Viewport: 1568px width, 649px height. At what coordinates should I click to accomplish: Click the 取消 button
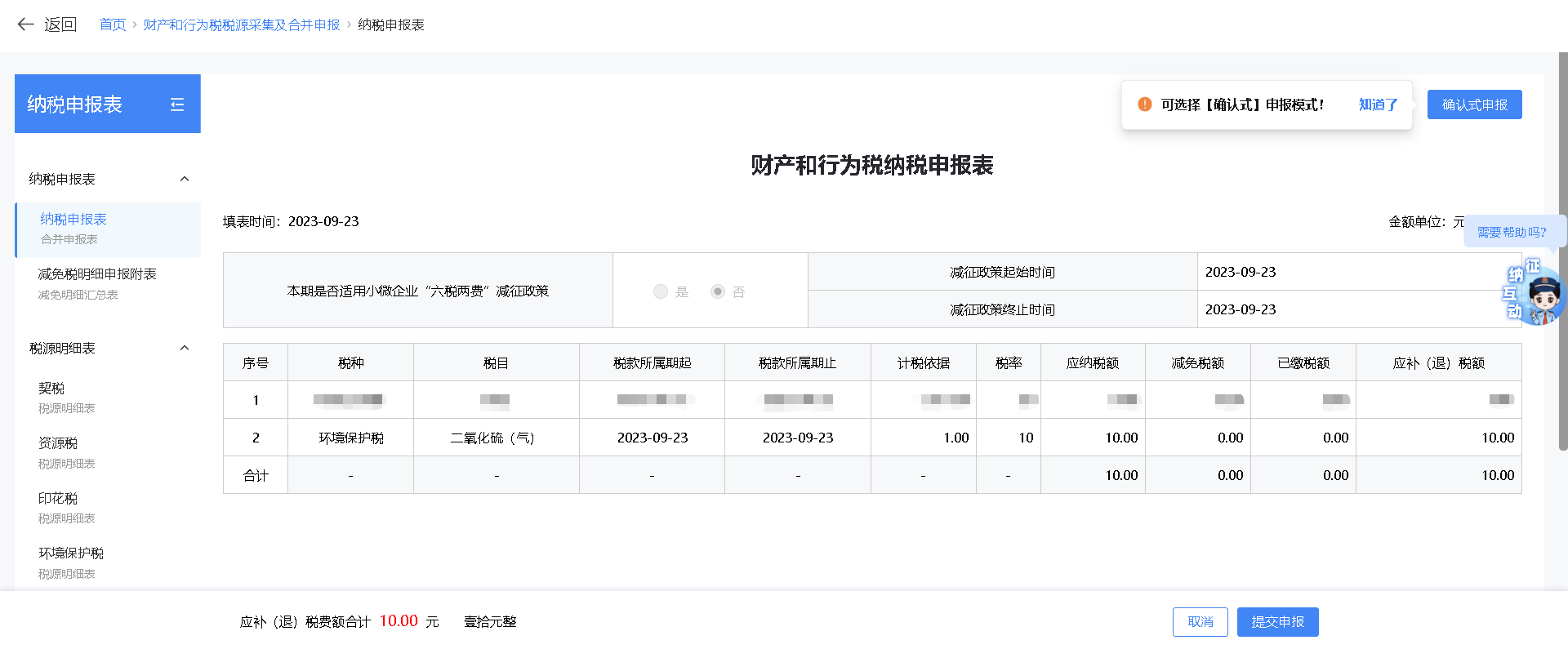tap(1200, 622)
